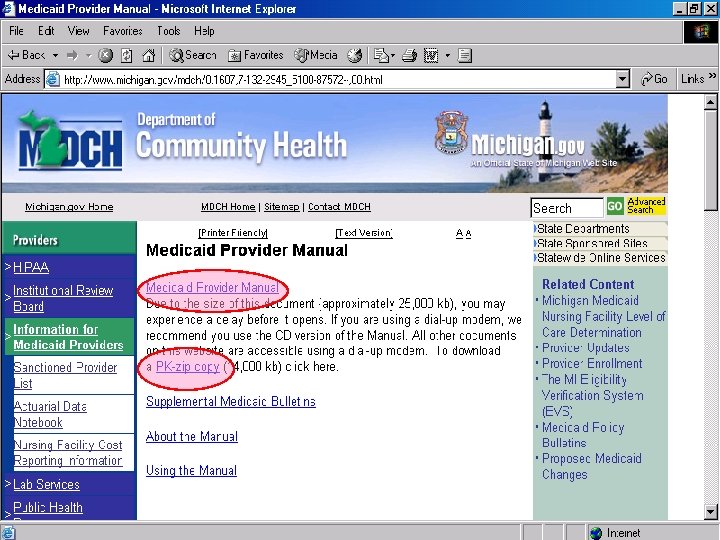
Task: Open Proposed Medicaid Changes related link
Action: click(591, 466)
